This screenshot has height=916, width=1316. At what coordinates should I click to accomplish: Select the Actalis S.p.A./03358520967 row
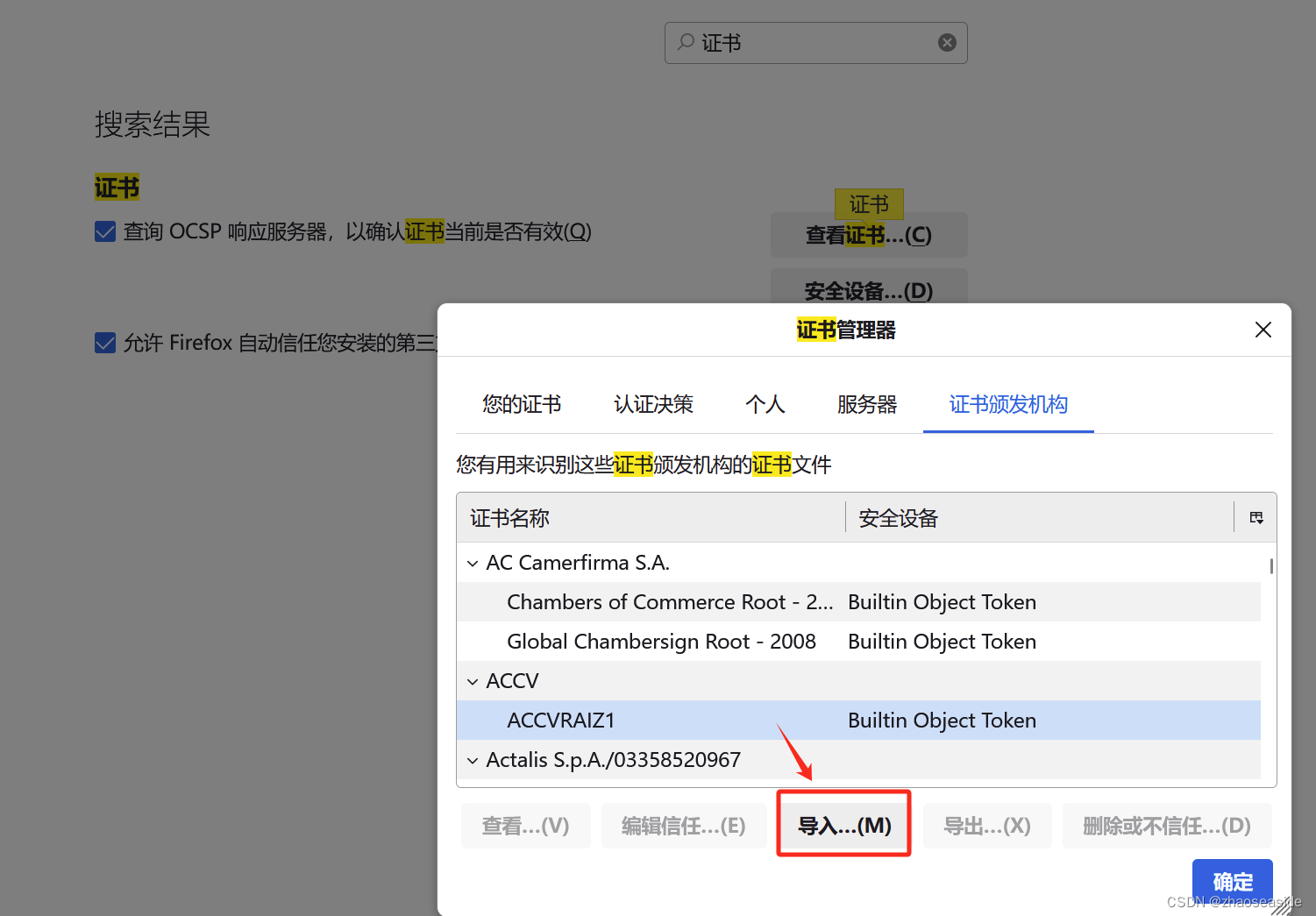pyautogui.click(x=859, y=760)
